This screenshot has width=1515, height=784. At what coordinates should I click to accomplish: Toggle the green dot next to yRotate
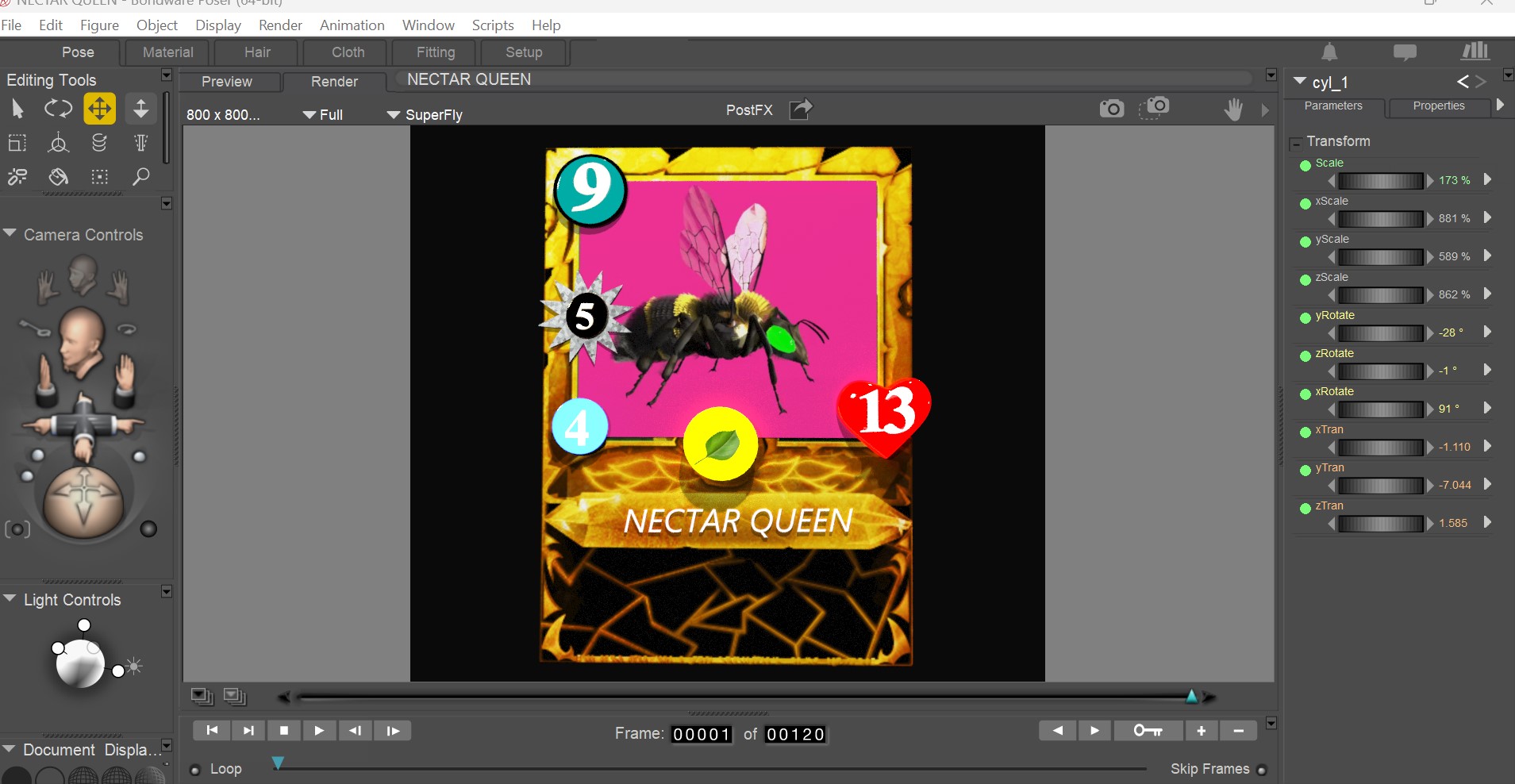pos(1305,318)
